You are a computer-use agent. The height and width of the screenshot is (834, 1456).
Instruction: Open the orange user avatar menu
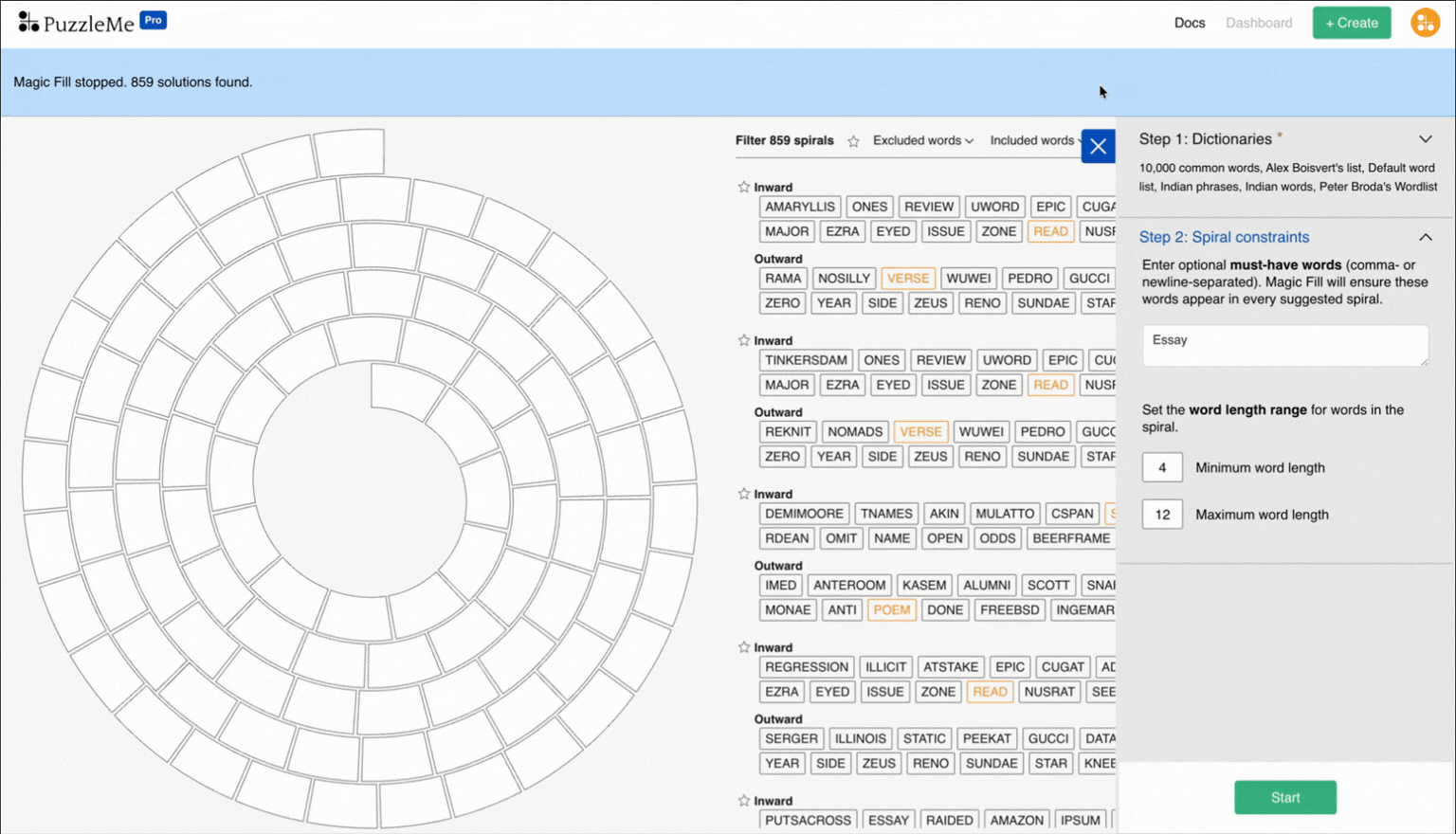click(x=1425, y=23)
